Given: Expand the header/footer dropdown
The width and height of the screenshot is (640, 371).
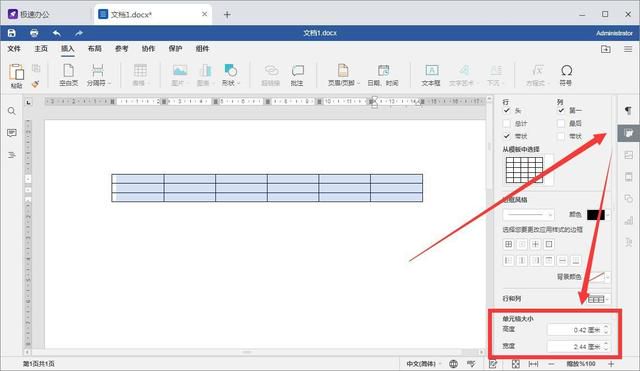Looking at the screenshot, I should pyautogui.click(x=344, y=75).
